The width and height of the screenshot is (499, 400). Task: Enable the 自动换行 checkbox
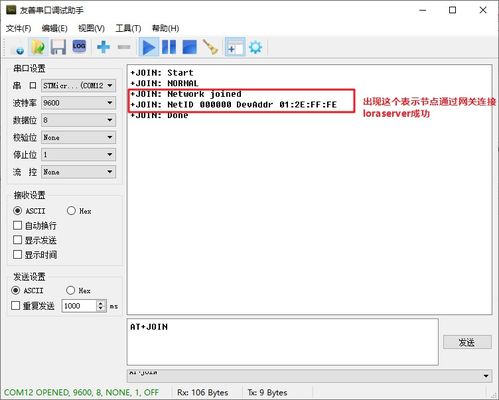17,225
